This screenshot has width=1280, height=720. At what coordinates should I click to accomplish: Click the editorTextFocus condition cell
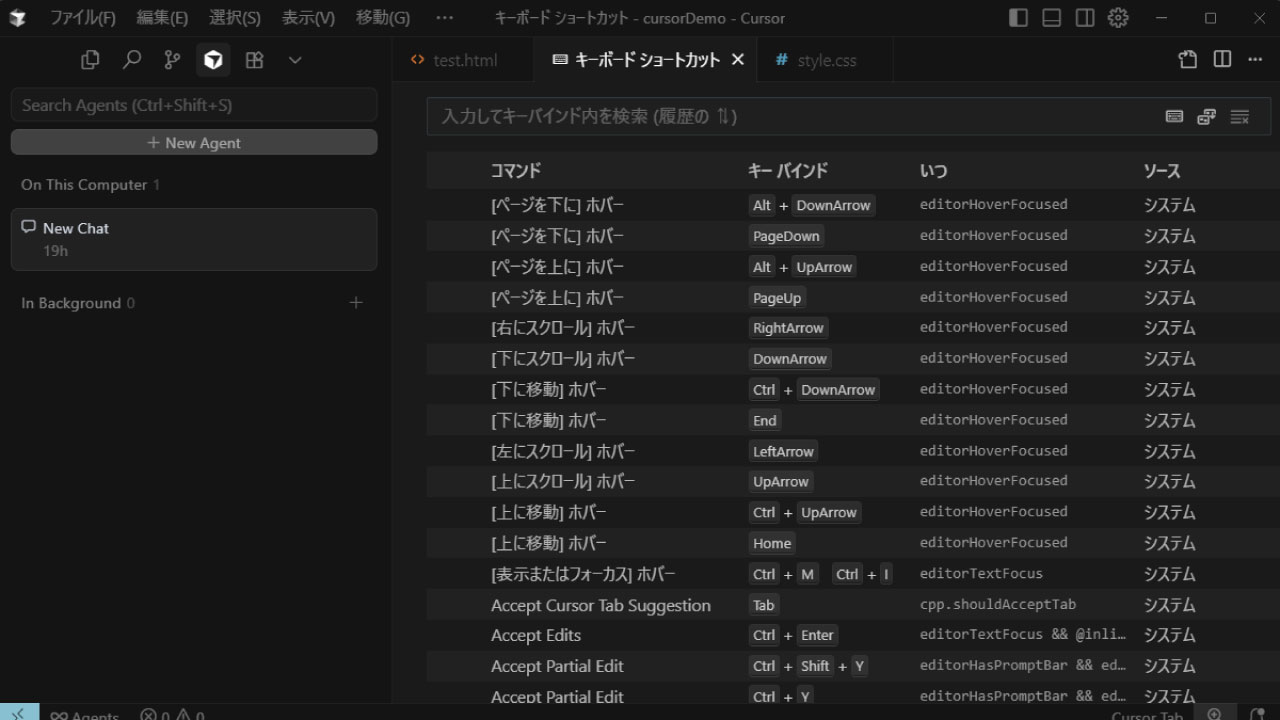[981, 574]
